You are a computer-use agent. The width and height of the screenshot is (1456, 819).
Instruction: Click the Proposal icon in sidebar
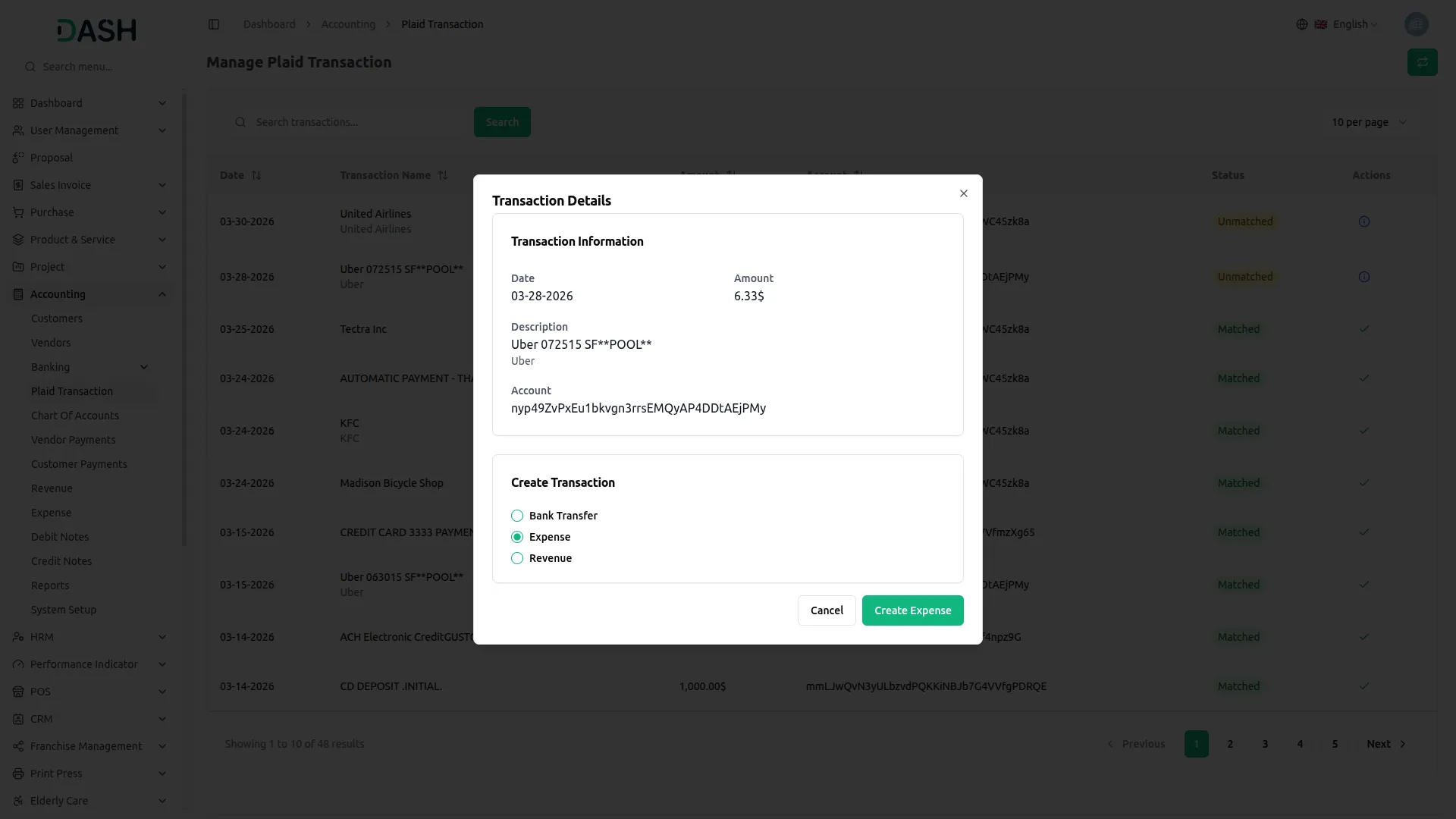tap(18, 158)
